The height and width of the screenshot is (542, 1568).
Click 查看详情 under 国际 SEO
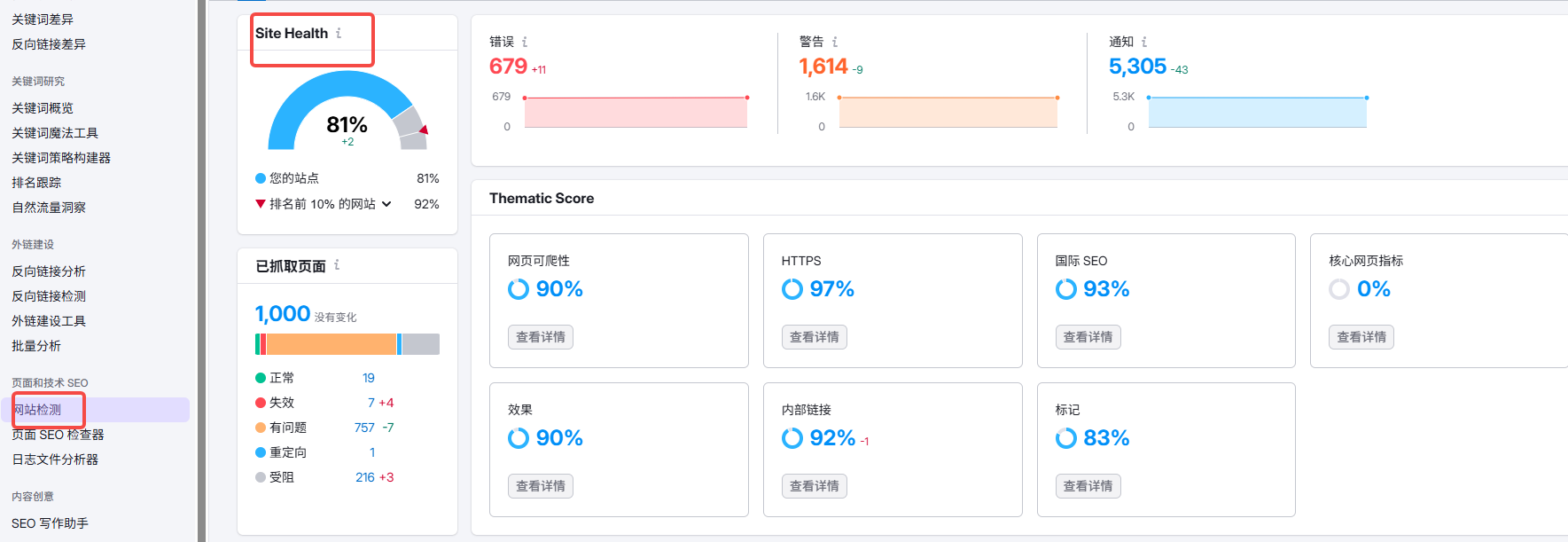1088,337
